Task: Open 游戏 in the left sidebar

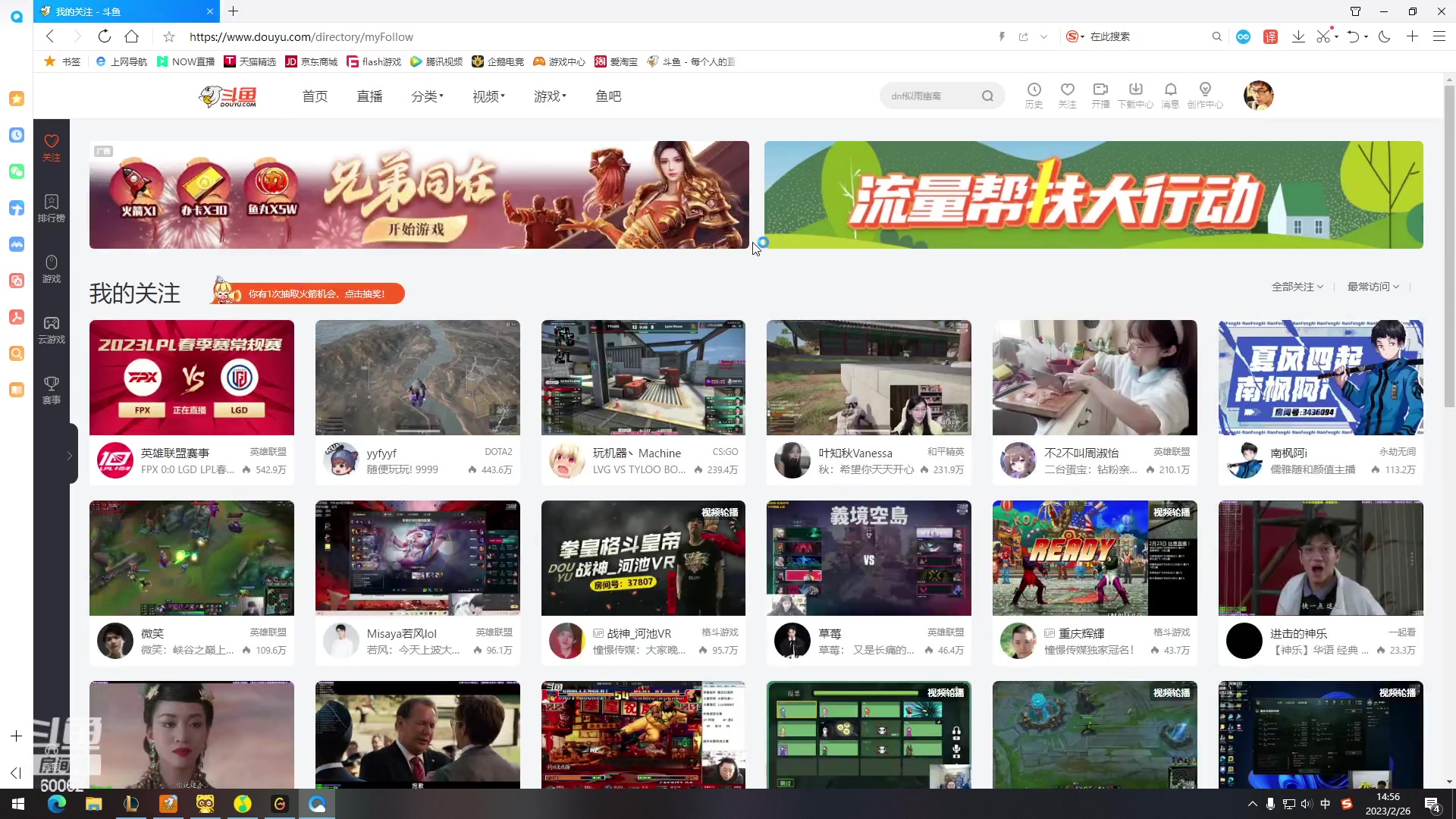Action: pyautogui.click(x=51, y=268)
